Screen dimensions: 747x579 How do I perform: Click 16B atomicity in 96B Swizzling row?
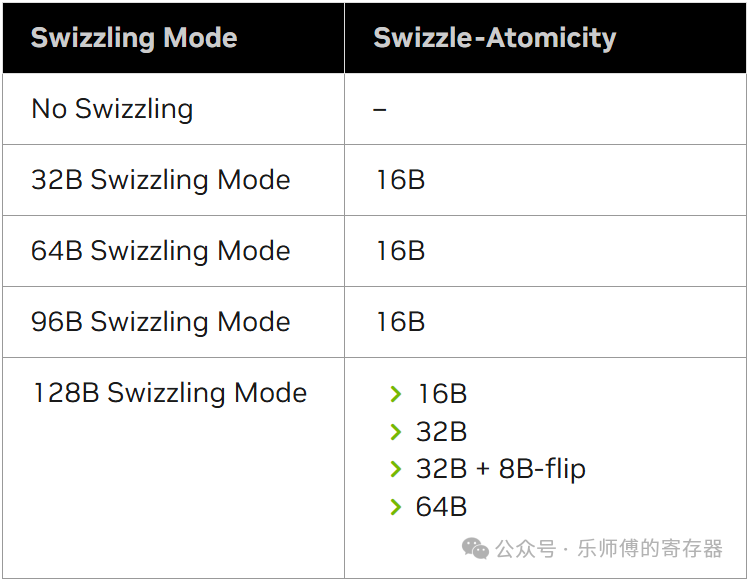(x=400, y=322)
